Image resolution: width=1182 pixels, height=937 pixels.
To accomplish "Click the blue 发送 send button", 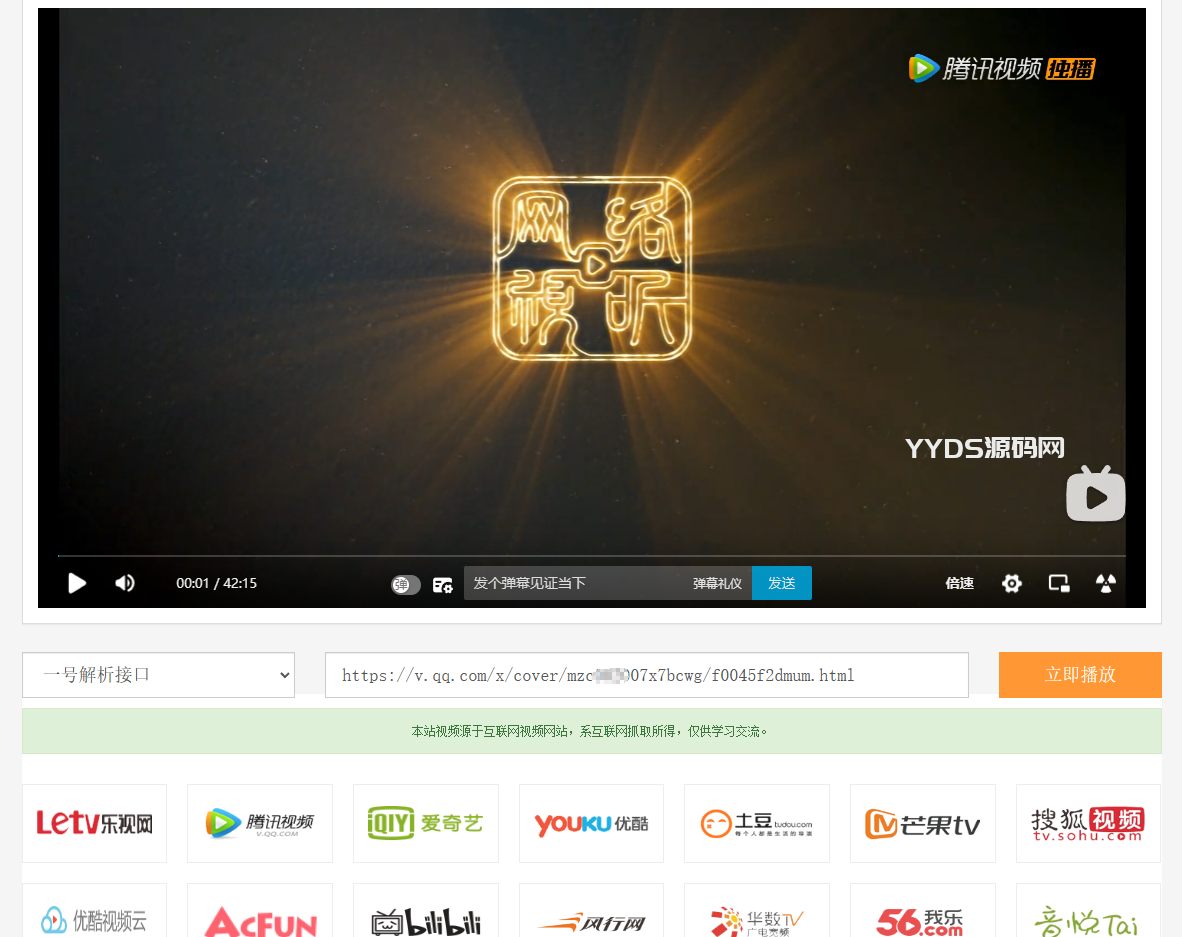I will tap(781, 583).
